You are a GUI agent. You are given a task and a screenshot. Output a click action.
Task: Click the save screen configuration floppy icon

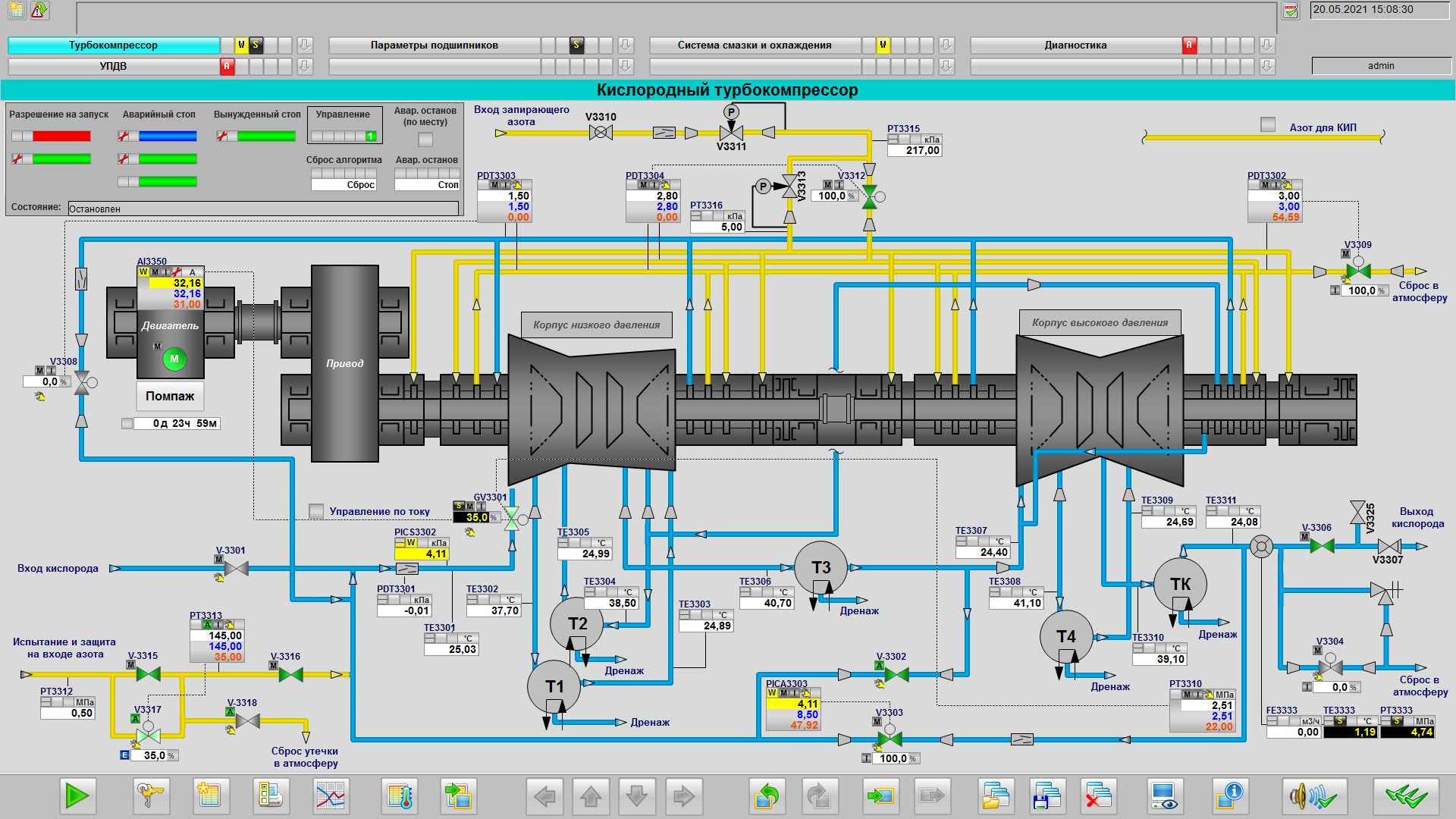1047,796
